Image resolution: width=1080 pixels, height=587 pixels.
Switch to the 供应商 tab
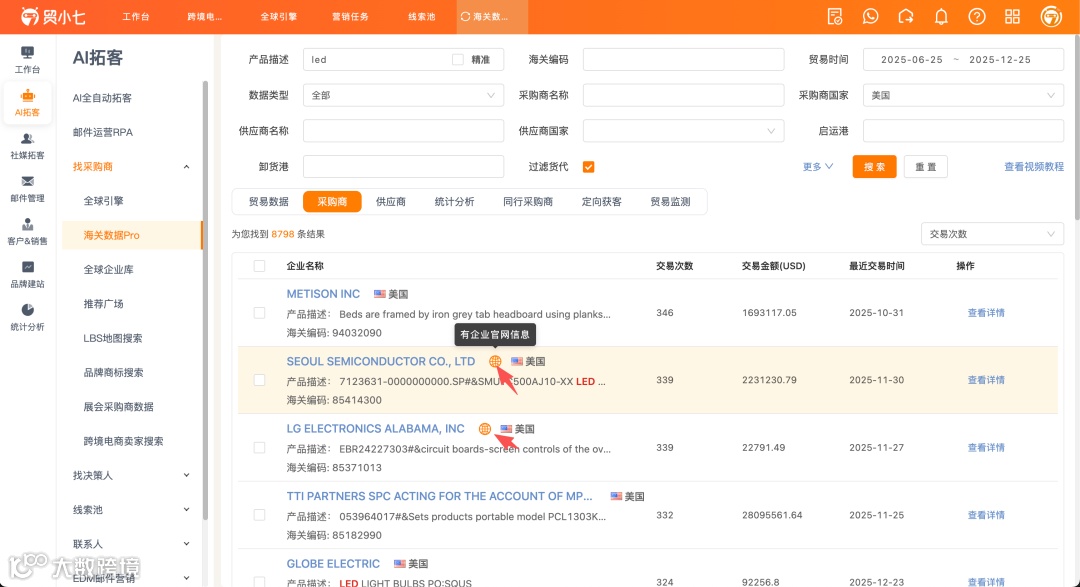coord(391,202)
